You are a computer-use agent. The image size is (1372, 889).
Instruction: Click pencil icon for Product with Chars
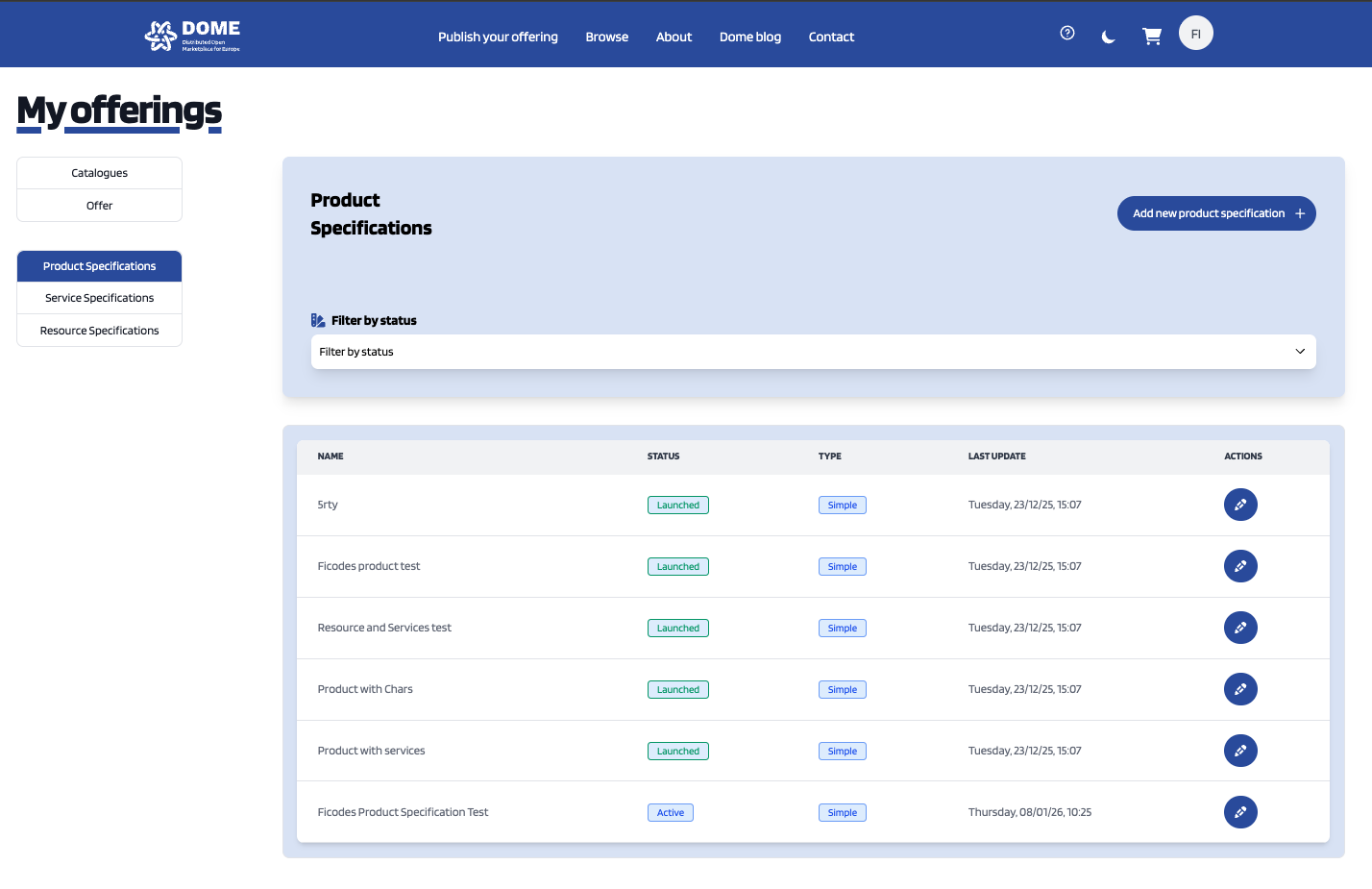[x=1239, y=689]
